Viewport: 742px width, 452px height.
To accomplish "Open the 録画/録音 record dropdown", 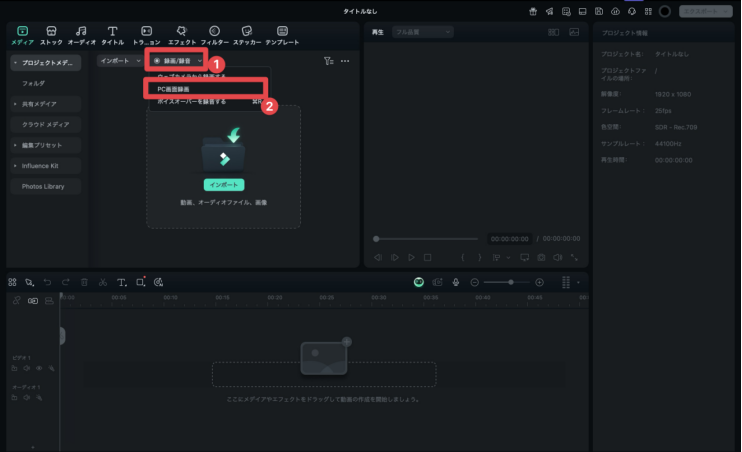I will tap(177, 61).
